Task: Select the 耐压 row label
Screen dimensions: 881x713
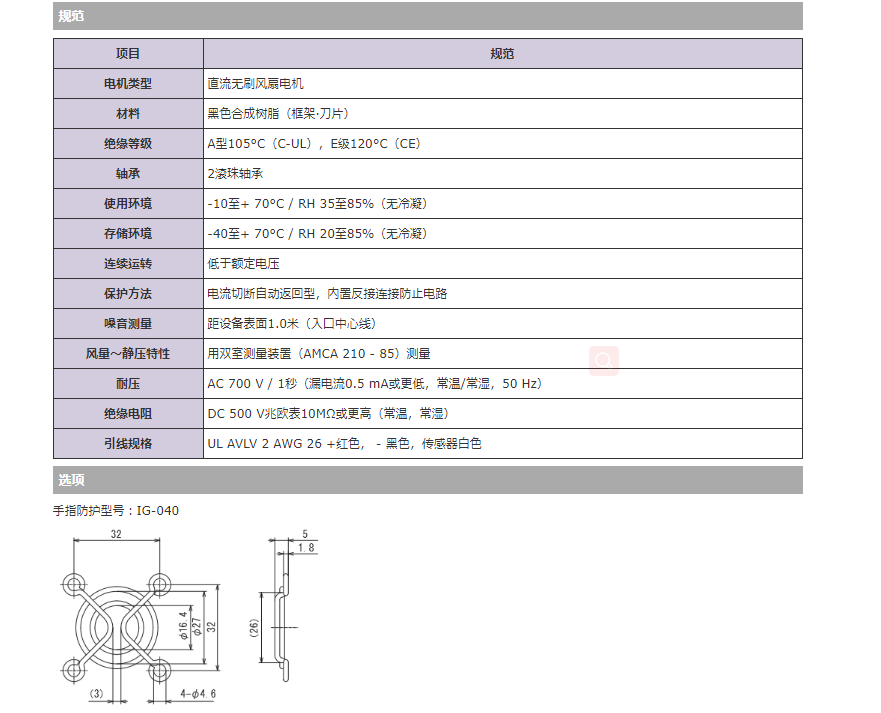Action: pyautogui.click(x=128, y=384)
